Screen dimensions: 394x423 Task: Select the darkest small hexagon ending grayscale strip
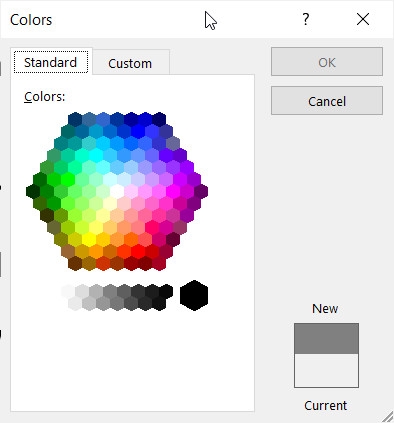click(x=166, y=291)
